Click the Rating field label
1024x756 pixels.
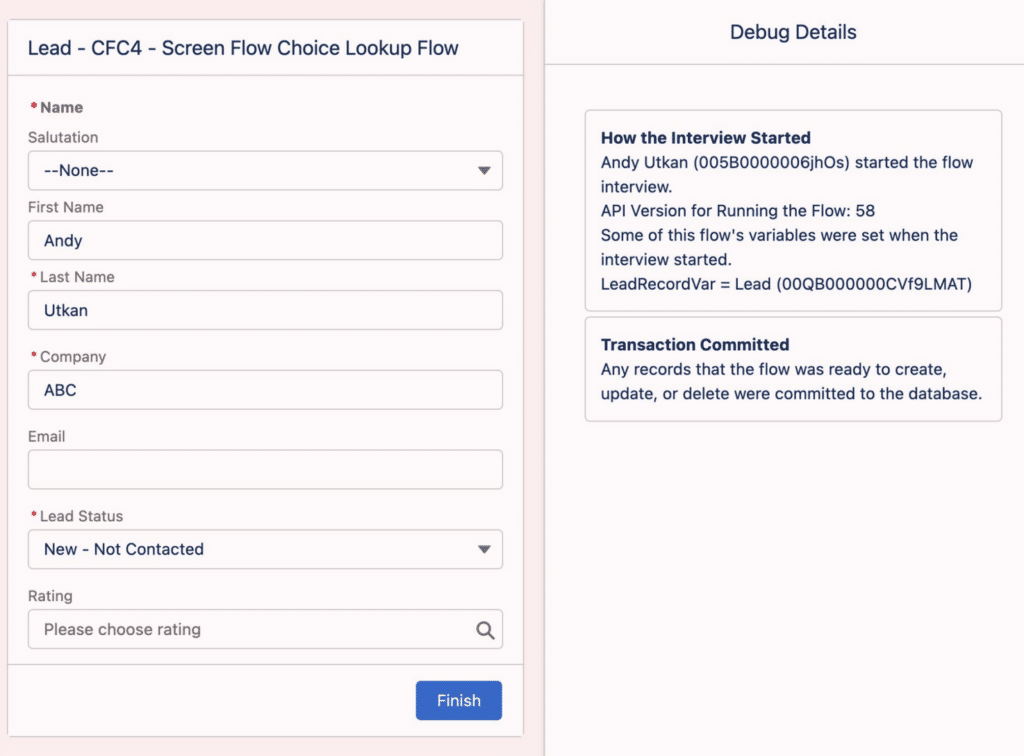(x=50, y=596)
